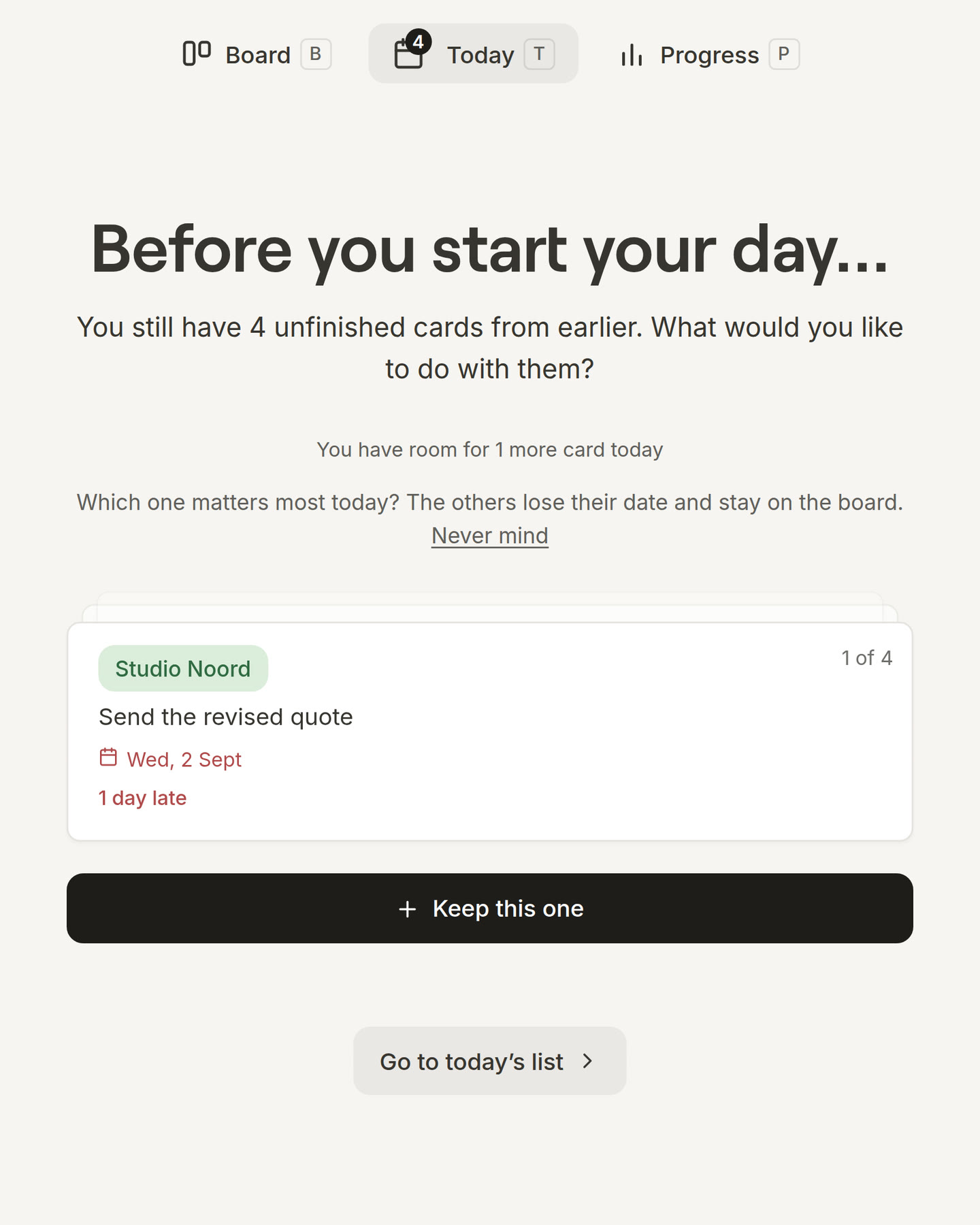This screenshot has height=1225, width=980.
Task: Open the Progress tab
Action: point(708,54)
